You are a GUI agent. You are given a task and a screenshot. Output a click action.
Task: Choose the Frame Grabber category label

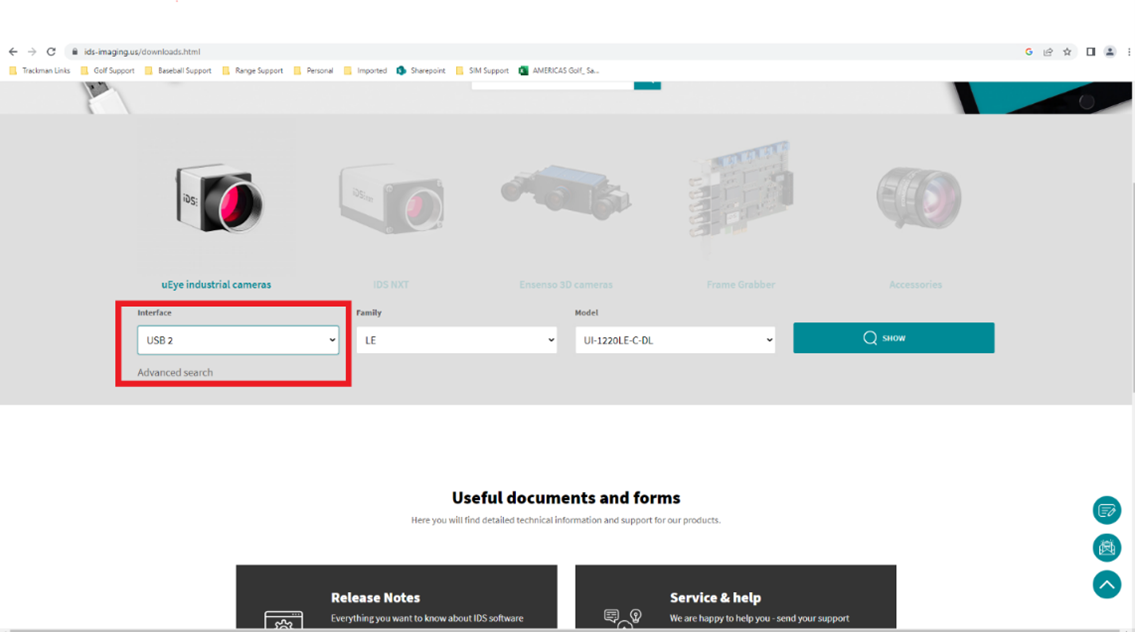point(741,285)
